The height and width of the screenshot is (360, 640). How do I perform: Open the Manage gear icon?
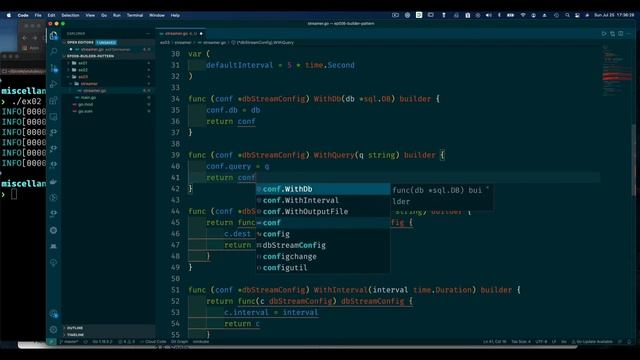point(53,329)
